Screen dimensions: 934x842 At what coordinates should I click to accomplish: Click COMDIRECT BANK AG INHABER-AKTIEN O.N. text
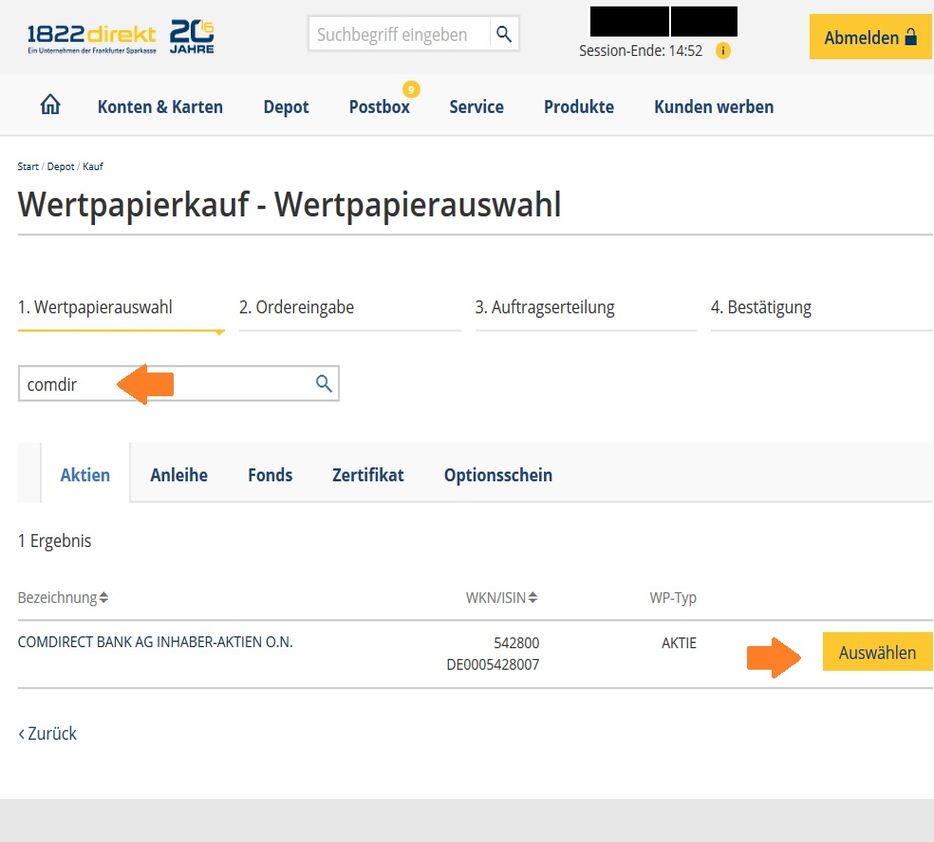tap(155, 642)
